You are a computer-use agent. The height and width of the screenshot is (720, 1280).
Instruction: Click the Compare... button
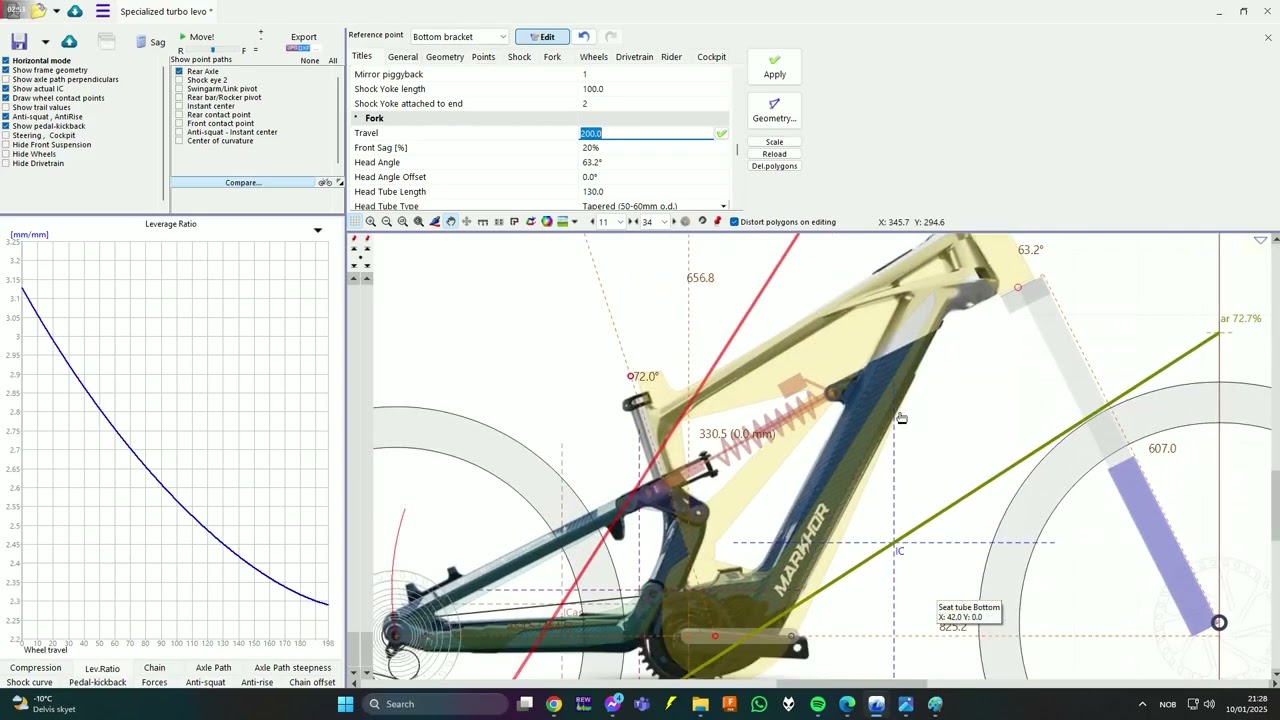tap(243, 183)
